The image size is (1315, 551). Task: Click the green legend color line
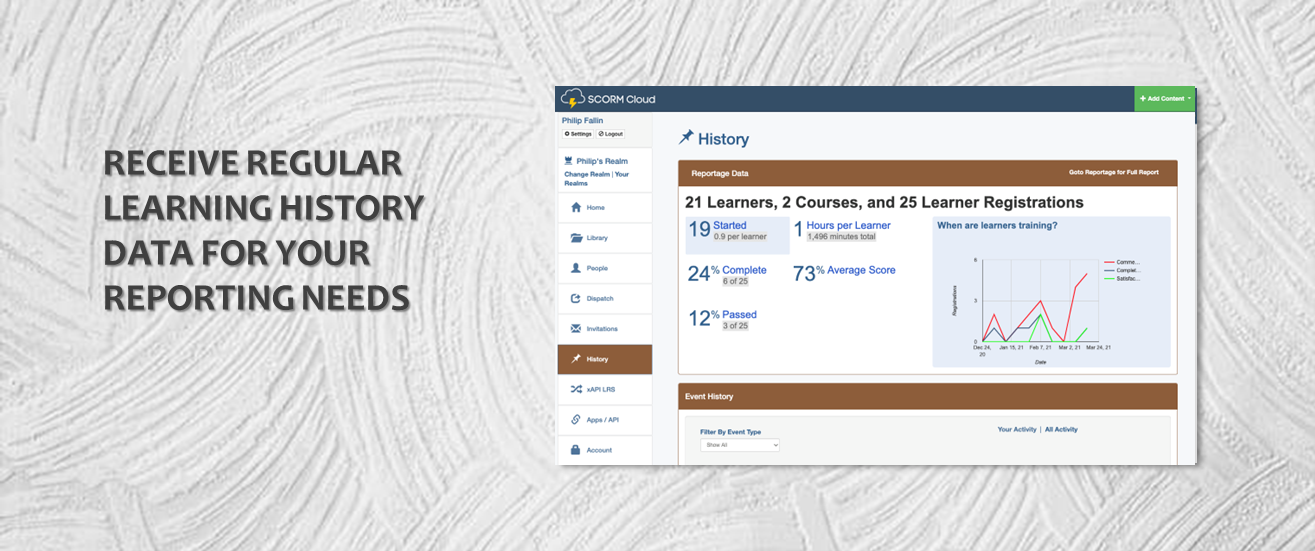pyautogui.click(x=1108, y=278)
